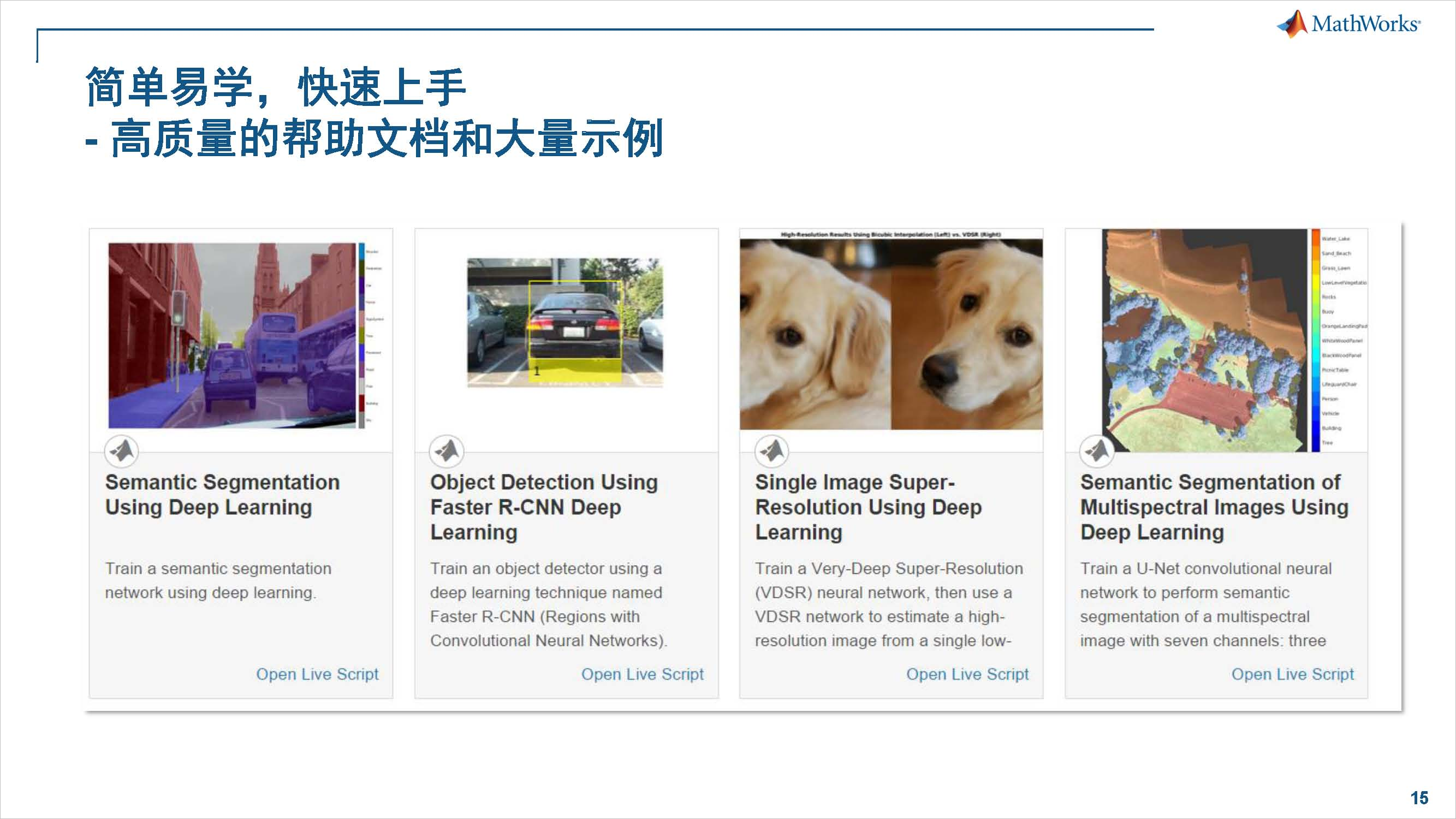This screenshot has width=1456, height=819.
Task: Click the class colorbar beside aerial map
Action: [1316, 339]
